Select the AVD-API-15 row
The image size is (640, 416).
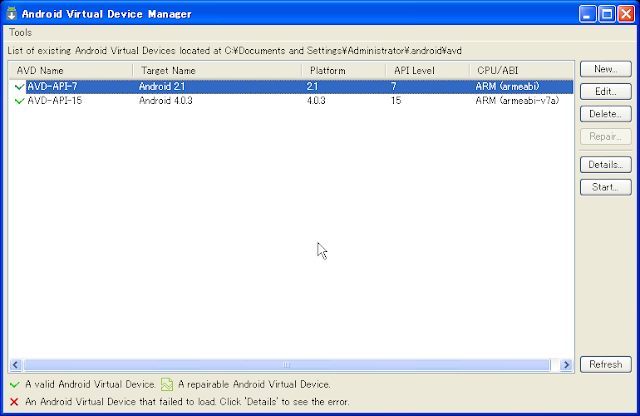click(x=291, y=100)
